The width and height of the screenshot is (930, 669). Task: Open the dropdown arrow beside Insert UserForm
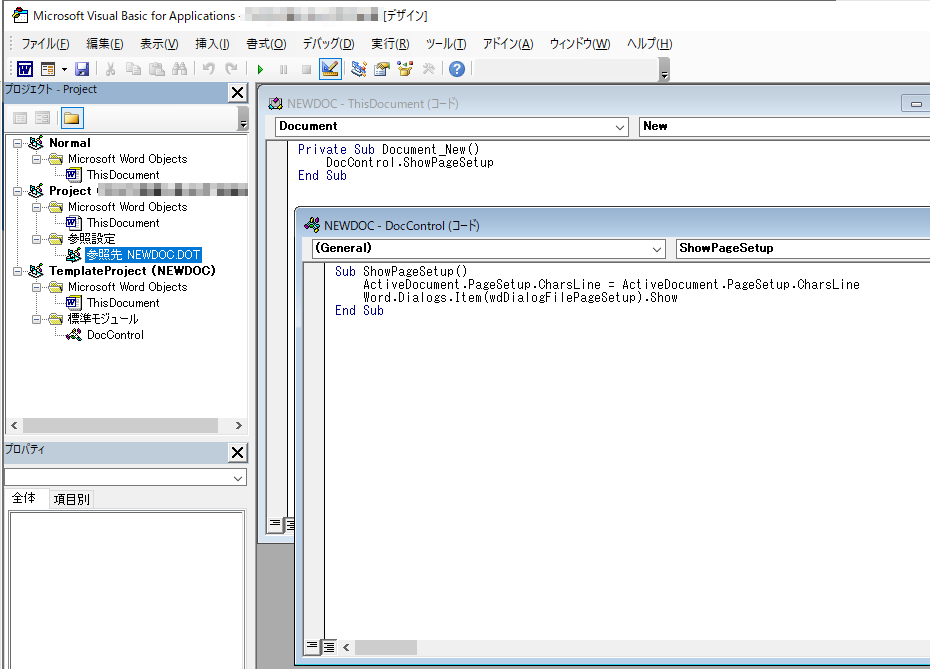pyautogui.click(x=64, y=69)
